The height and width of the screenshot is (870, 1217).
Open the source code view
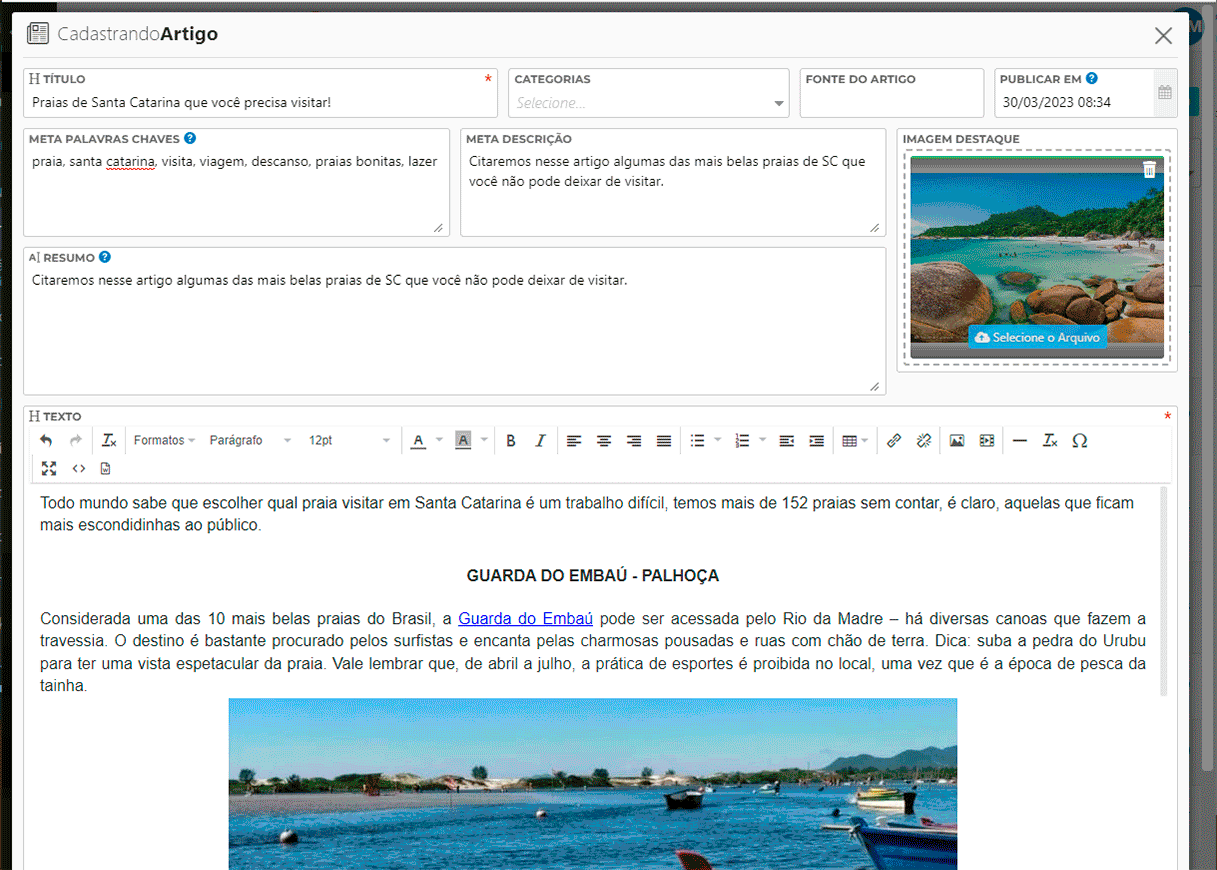tap(79, 468)
